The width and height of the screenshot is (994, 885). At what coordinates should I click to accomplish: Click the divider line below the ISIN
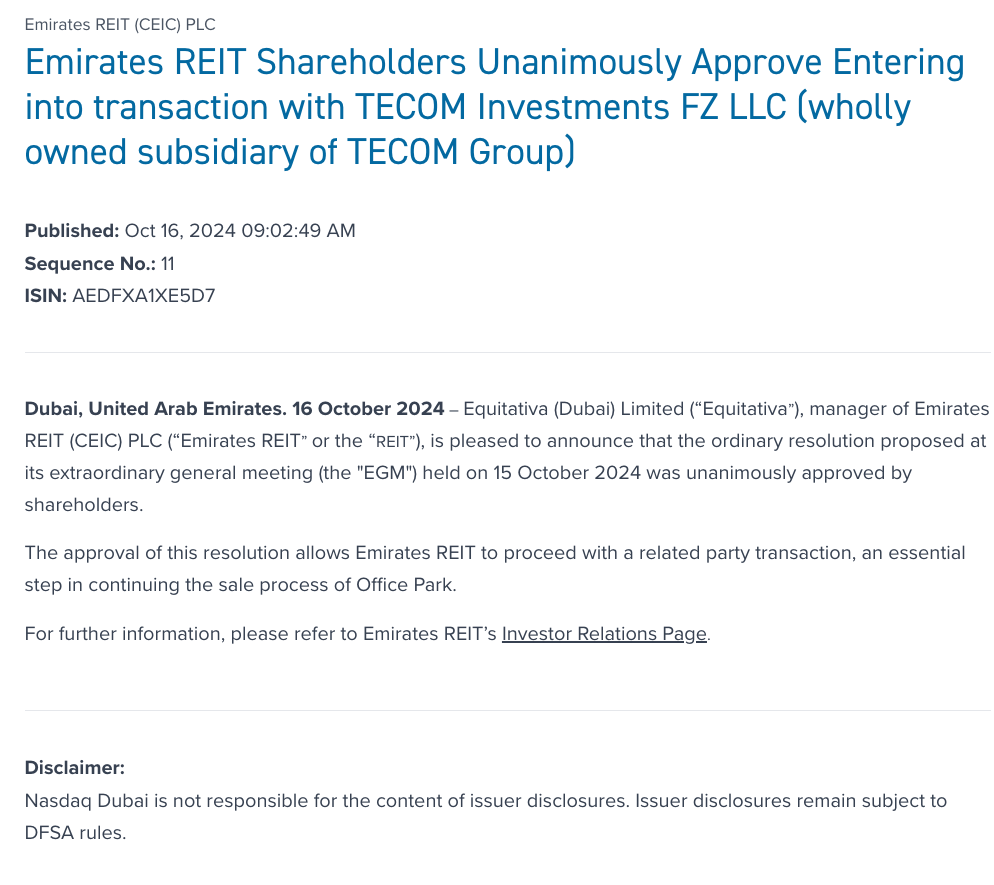click(x=507, y=352)
